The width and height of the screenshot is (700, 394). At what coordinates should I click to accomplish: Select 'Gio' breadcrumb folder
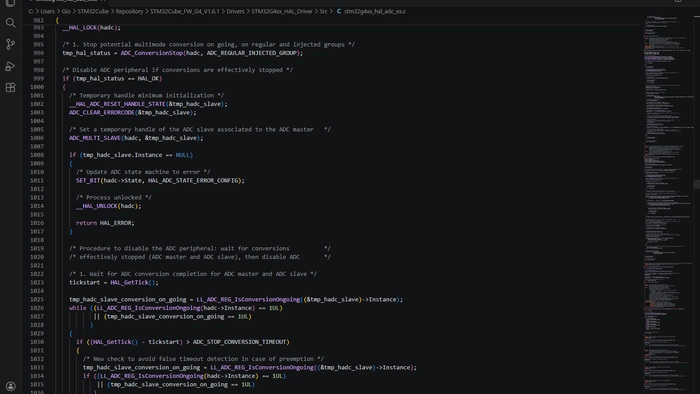[x=66, y=12]
